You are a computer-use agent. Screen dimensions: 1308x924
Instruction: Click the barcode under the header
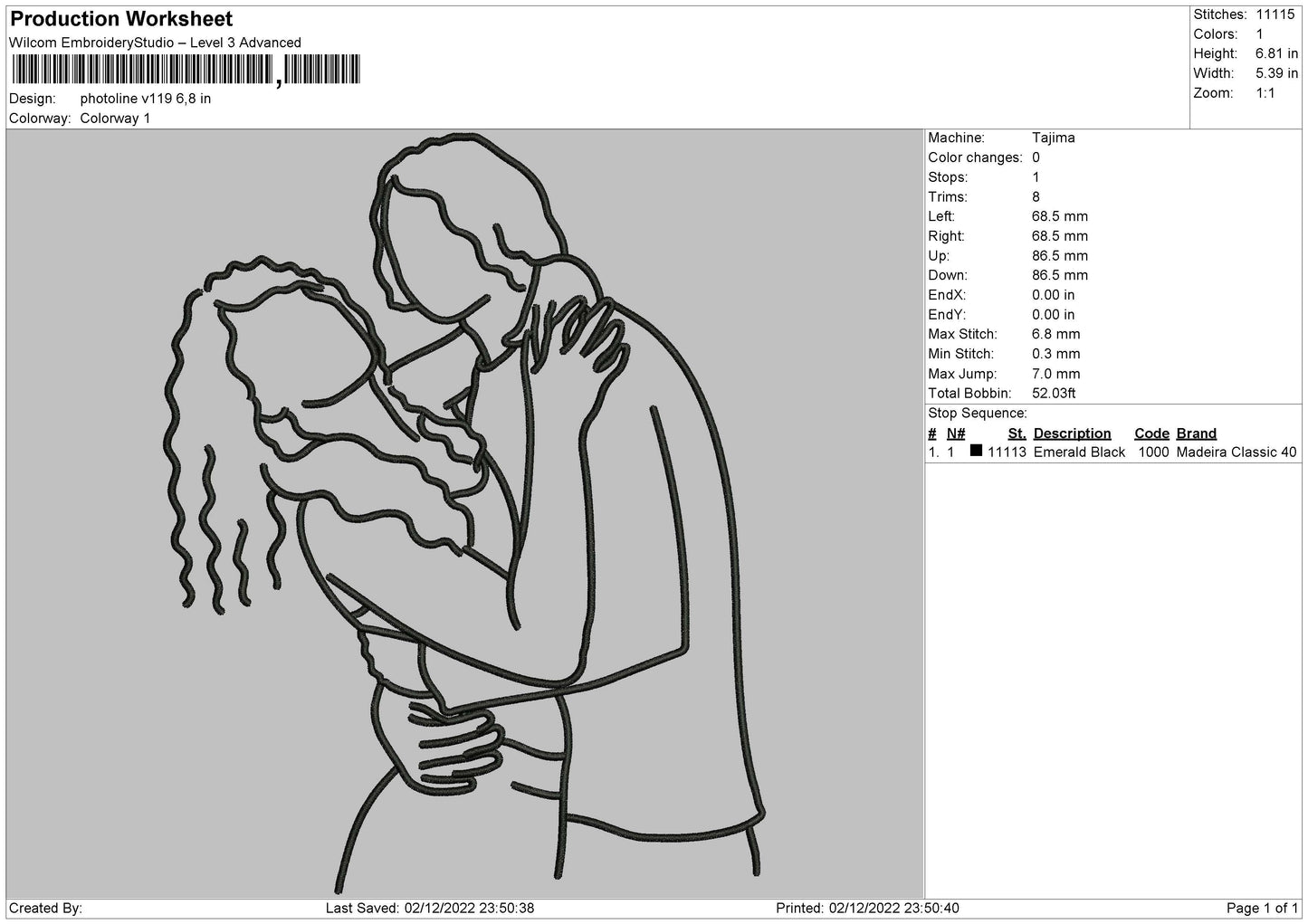tap(186, 70)
